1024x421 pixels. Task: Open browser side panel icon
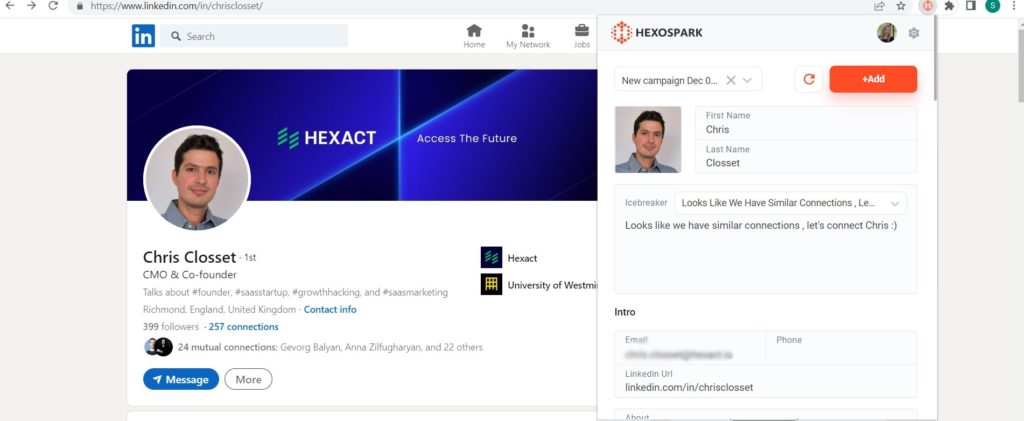[970, 6]
